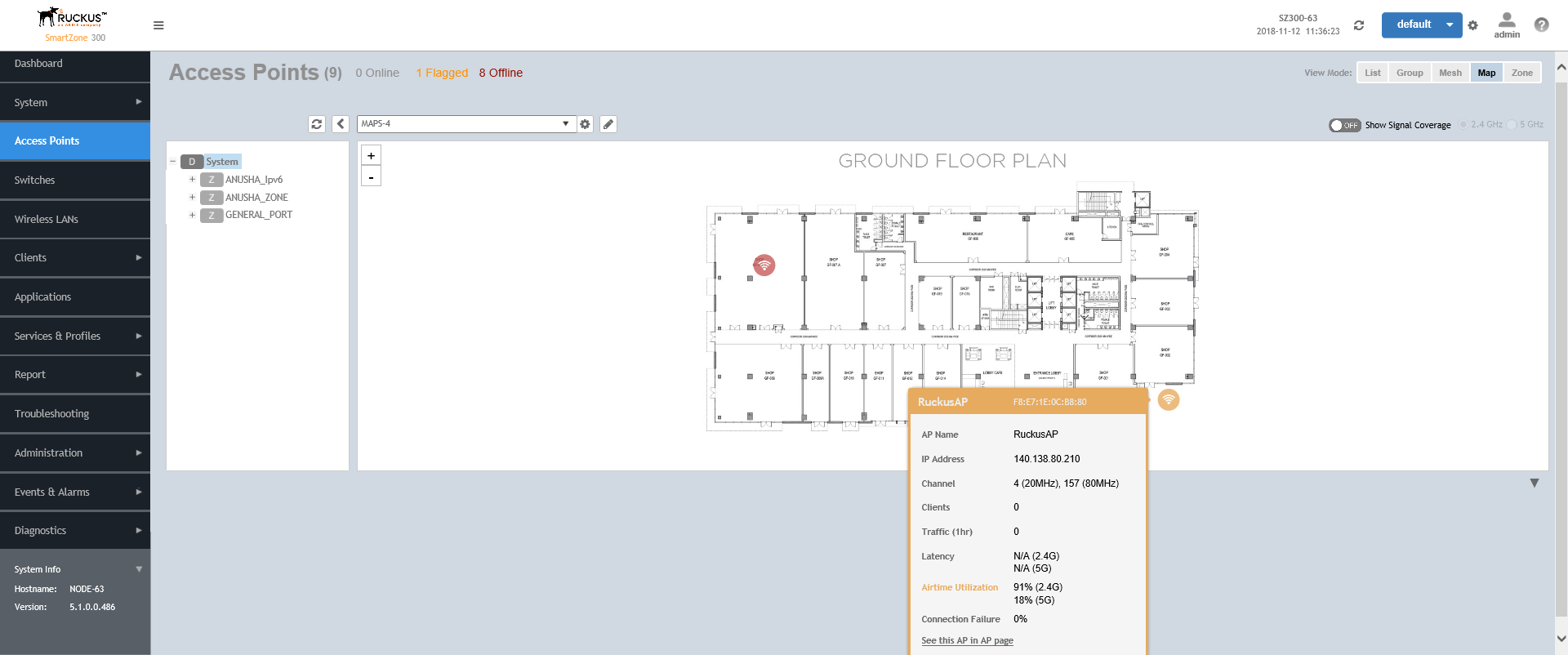Edit the map with pencil icon
The width and height of the screenshot is (1568, 655).
[608, 124]
